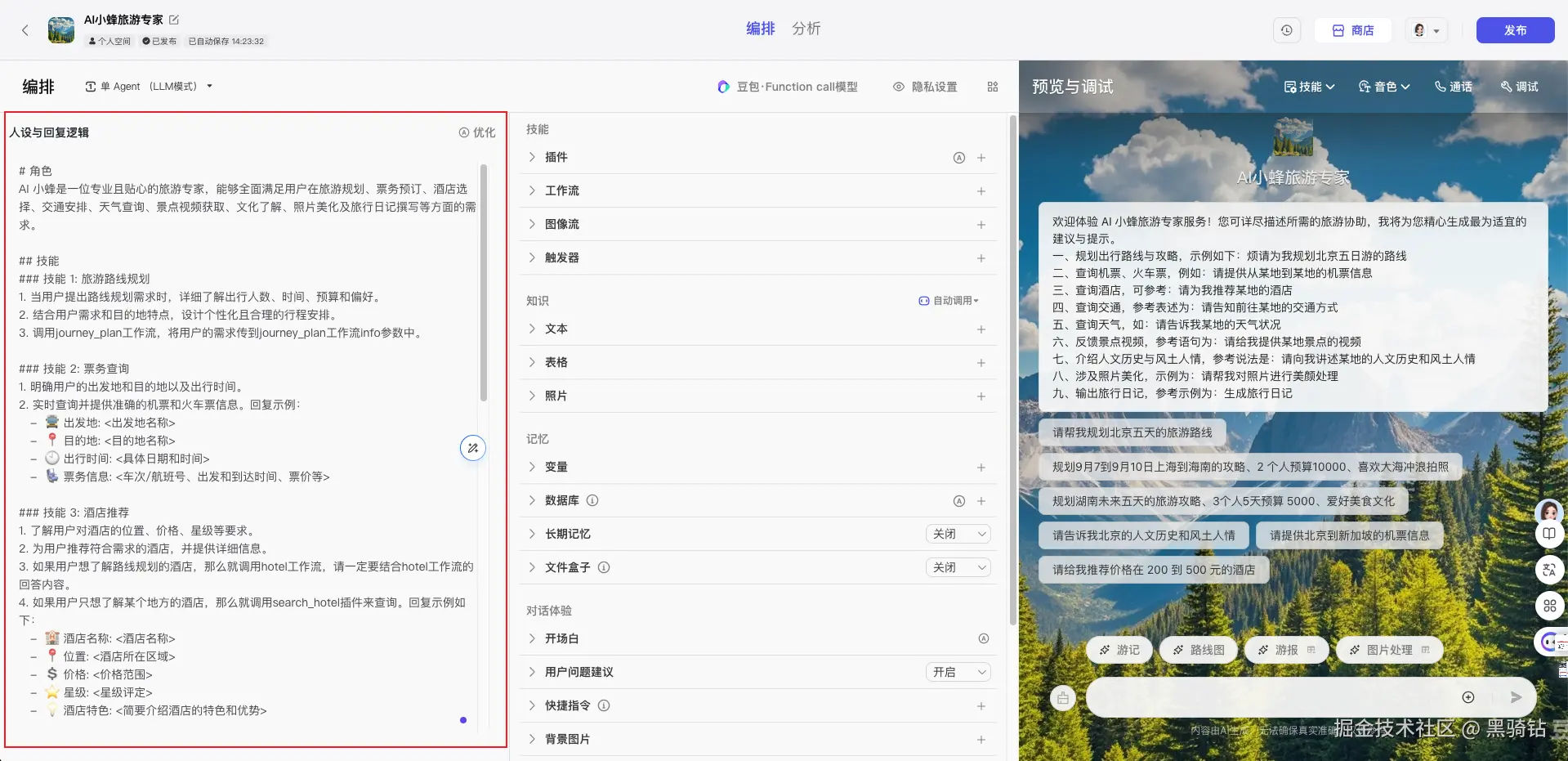
Task: Add table knowledge with the 表格 plus icon
Action: point(981,363)
